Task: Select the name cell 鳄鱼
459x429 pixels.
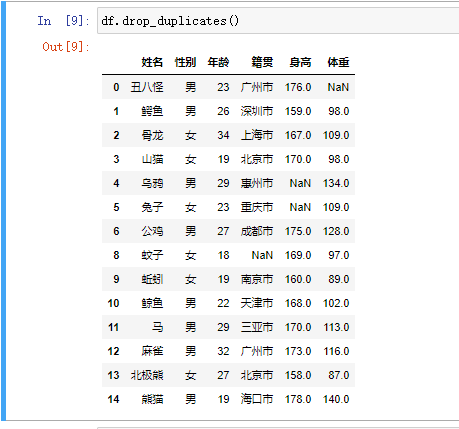Action: click(x=152, y=111)
